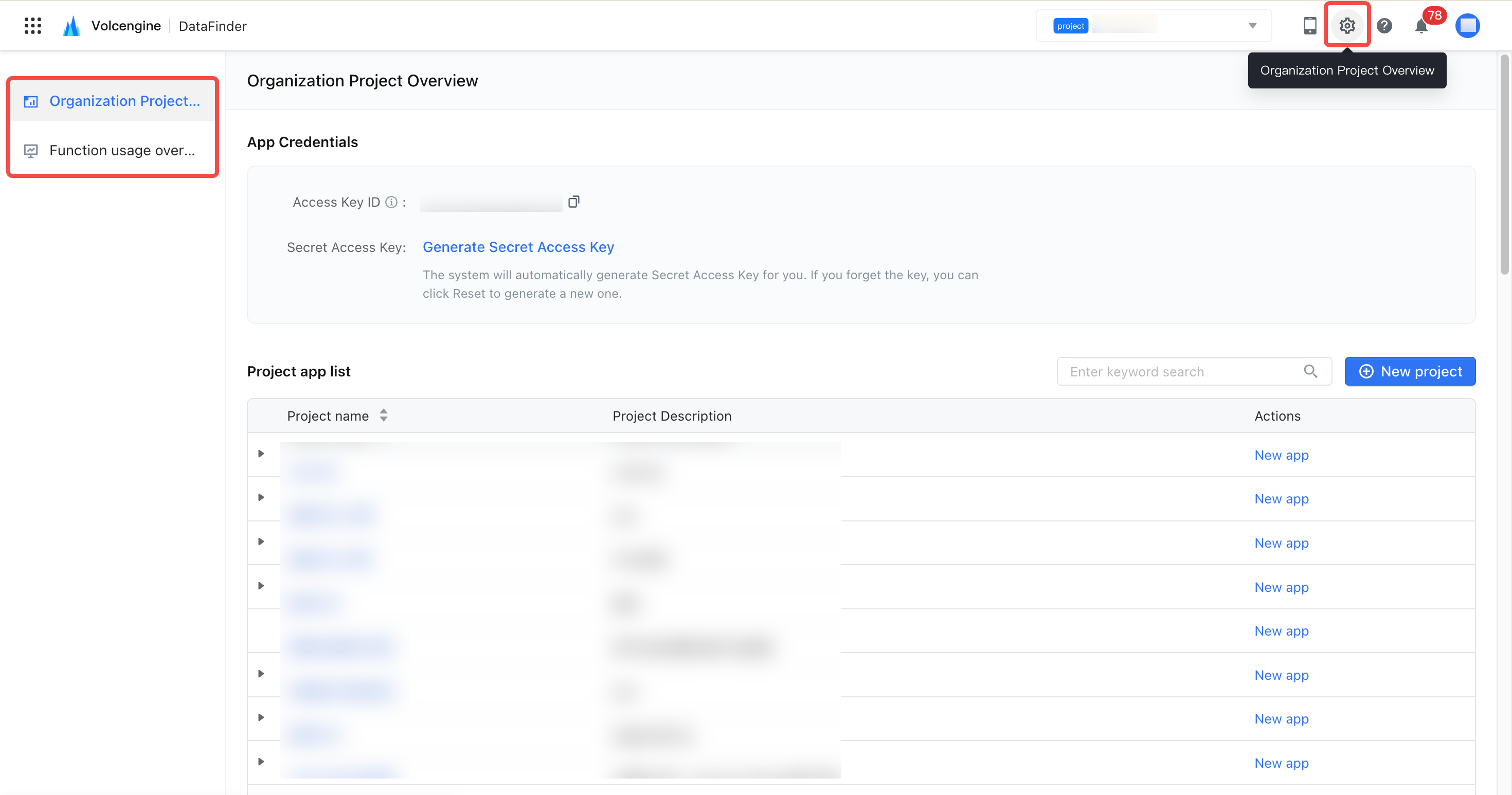Click the search magnifier icon

pyautogui.click(x=1311, y=371)
